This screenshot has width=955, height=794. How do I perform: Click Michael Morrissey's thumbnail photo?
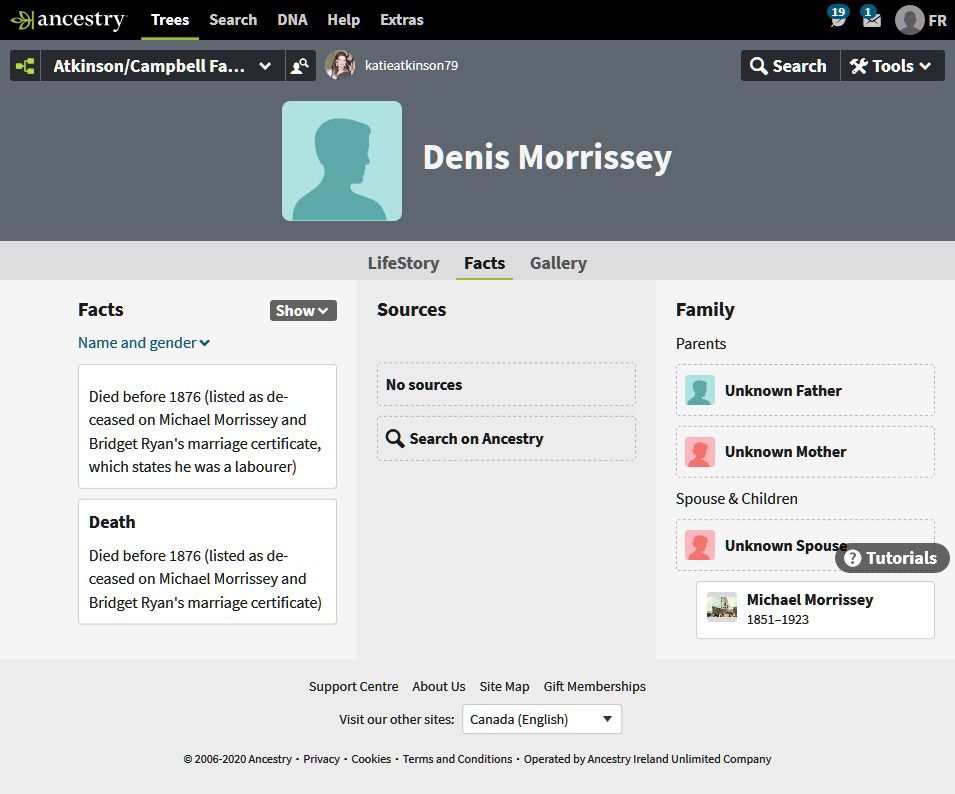(x=722, y=607)
